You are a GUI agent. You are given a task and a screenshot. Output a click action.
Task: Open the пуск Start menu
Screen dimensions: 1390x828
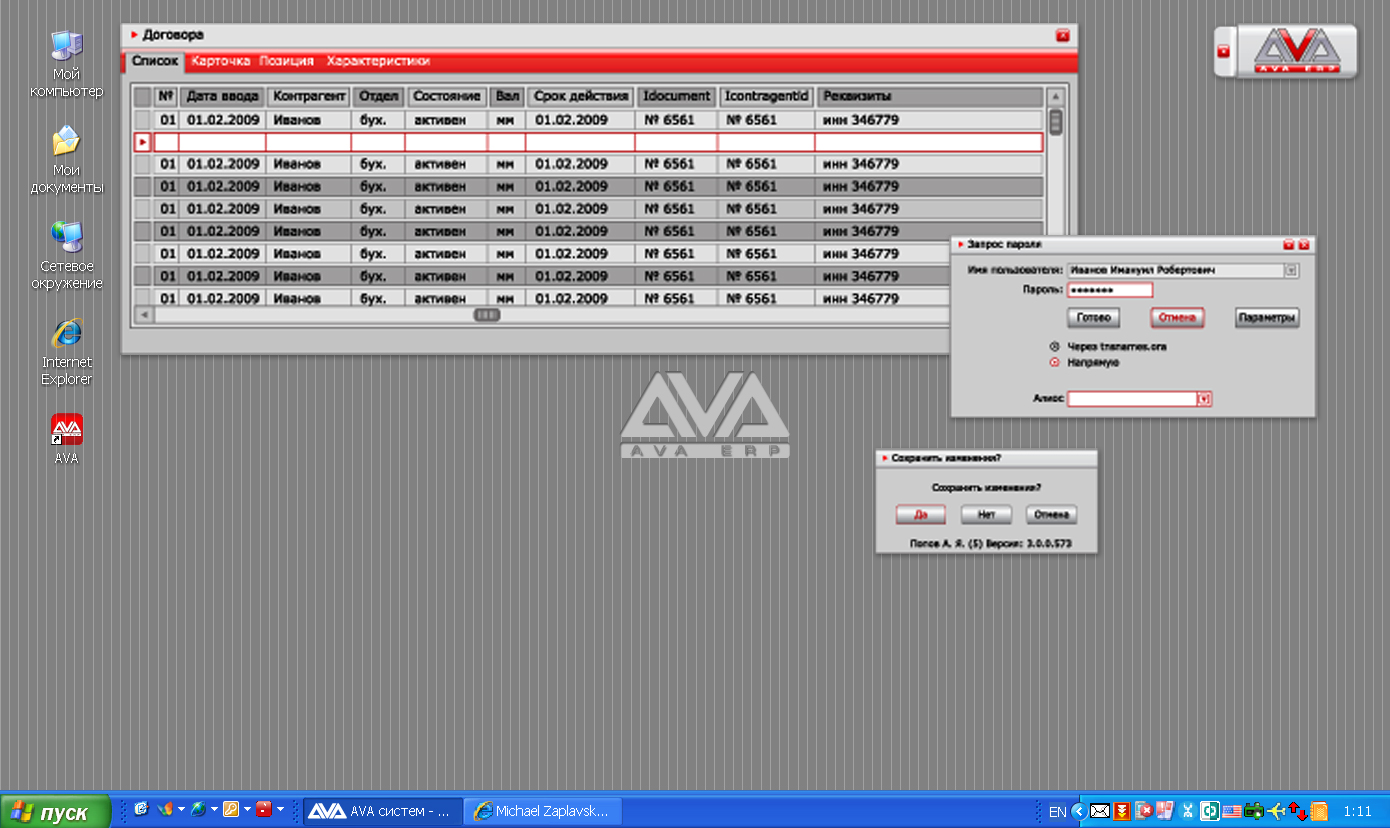[x=57, y=812]
